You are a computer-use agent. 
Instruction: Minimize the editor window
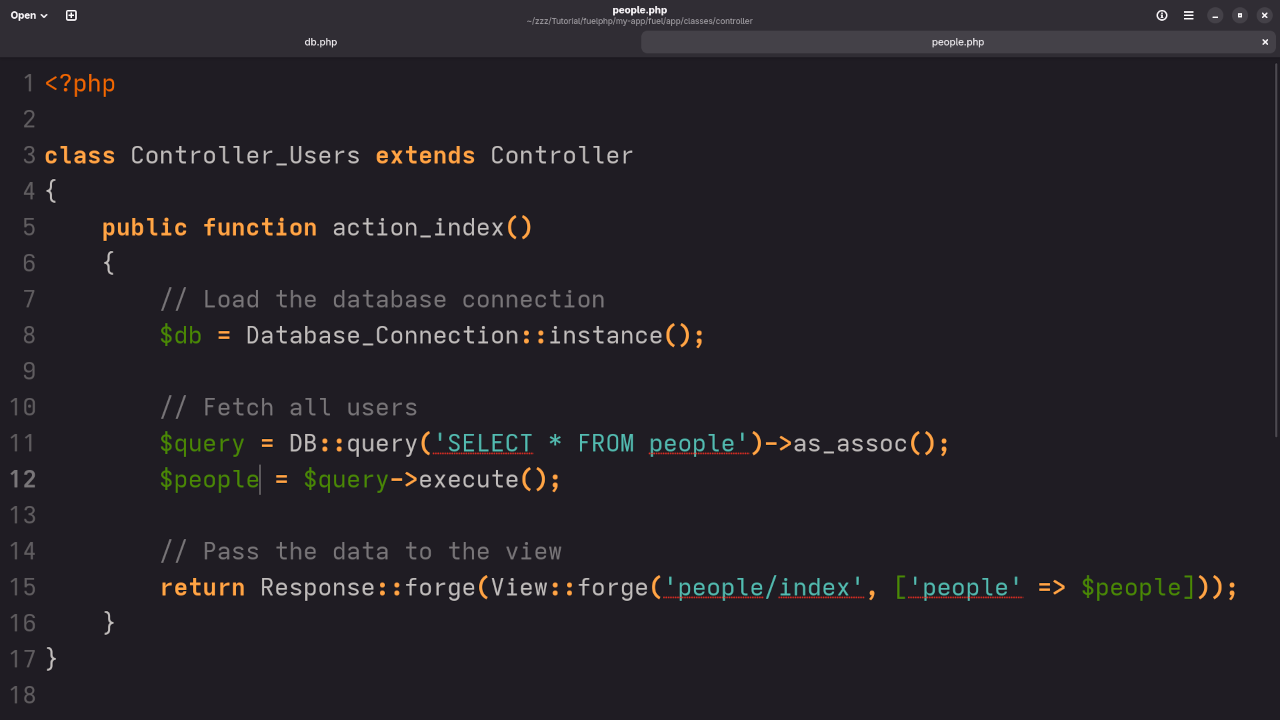[x=1215, y=15]
